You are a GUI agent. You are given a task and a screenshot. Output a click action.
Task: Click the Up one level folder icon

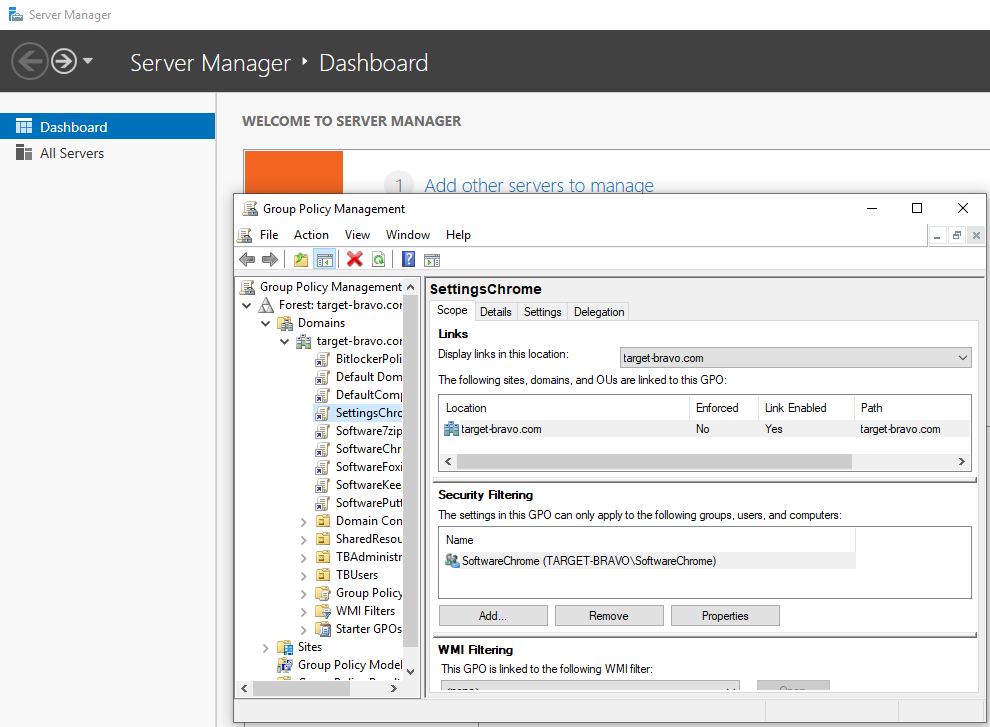(301, 259)
